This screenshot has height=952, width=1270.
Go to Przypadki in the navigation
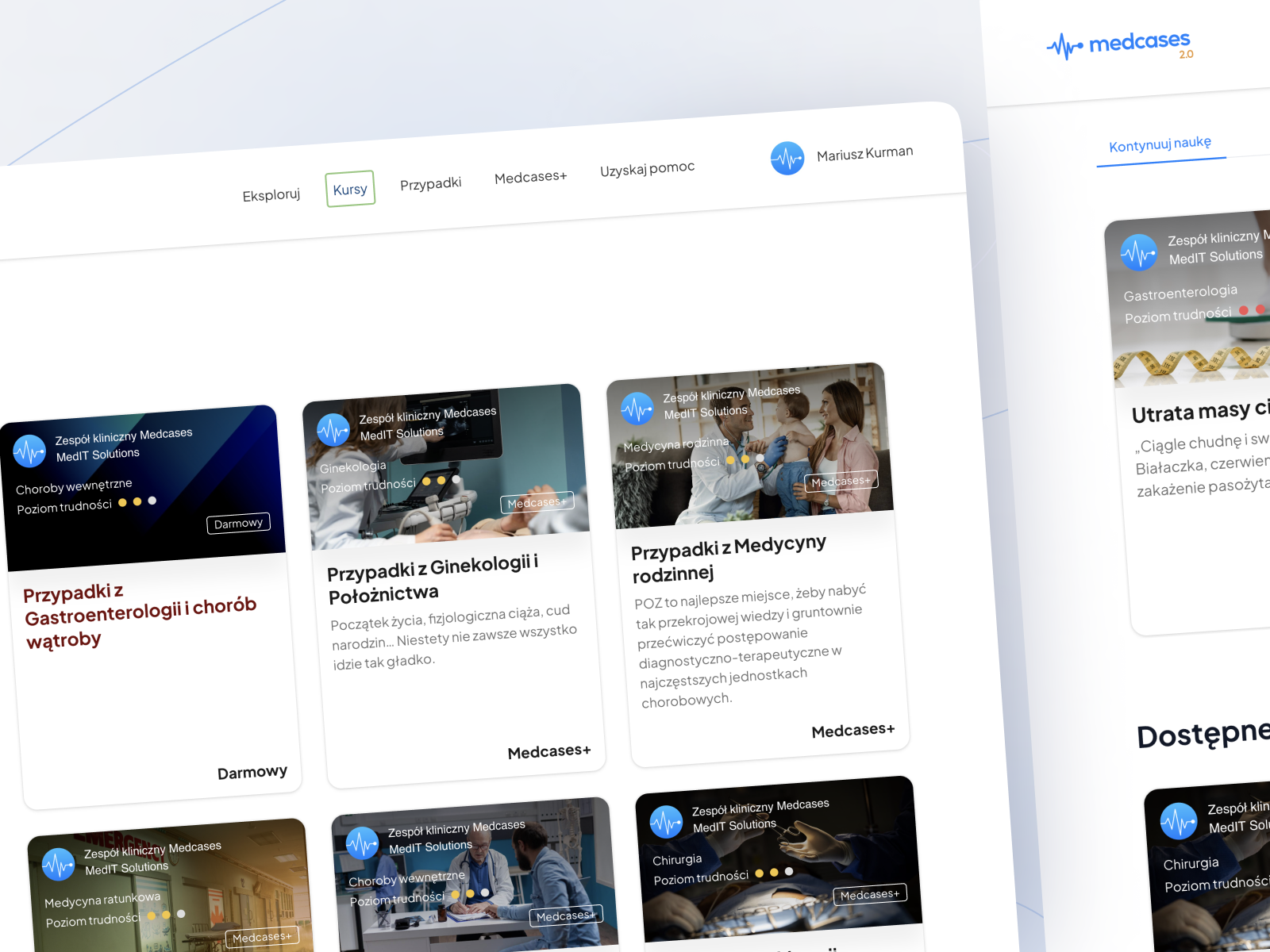point(430,184)
